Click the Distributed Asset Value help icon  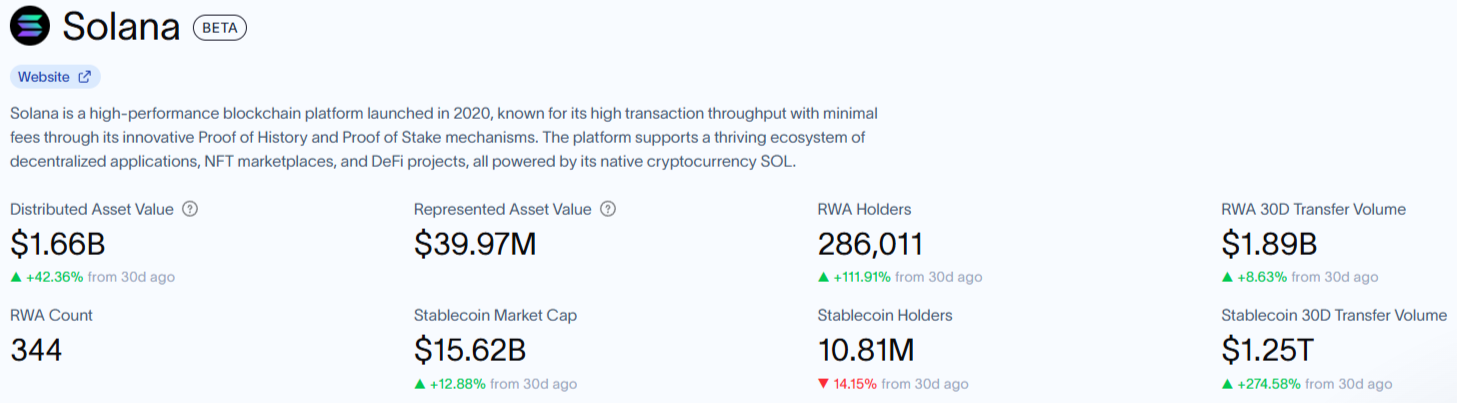[x=190, y=209]
